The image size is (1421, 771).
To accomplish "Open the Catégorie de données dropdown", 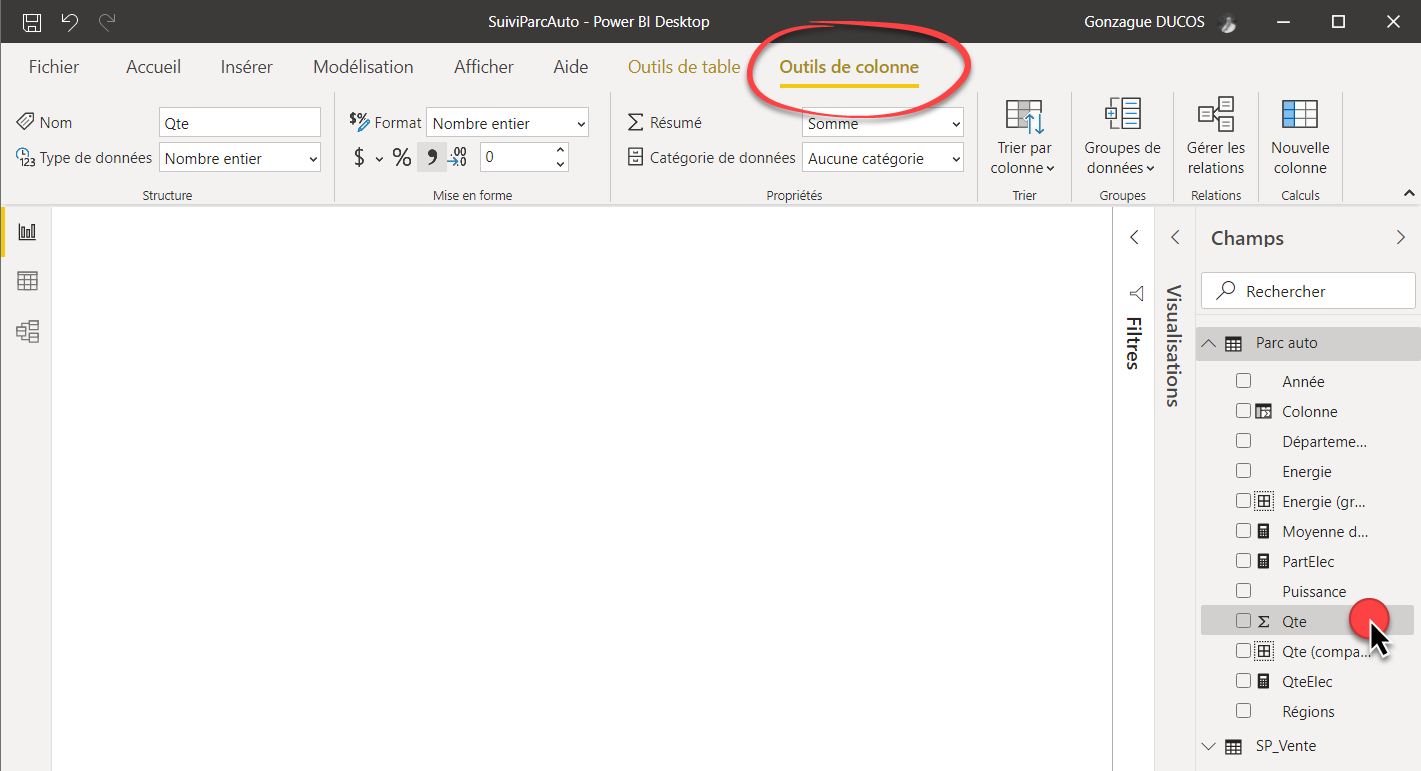I will [883, 158].
